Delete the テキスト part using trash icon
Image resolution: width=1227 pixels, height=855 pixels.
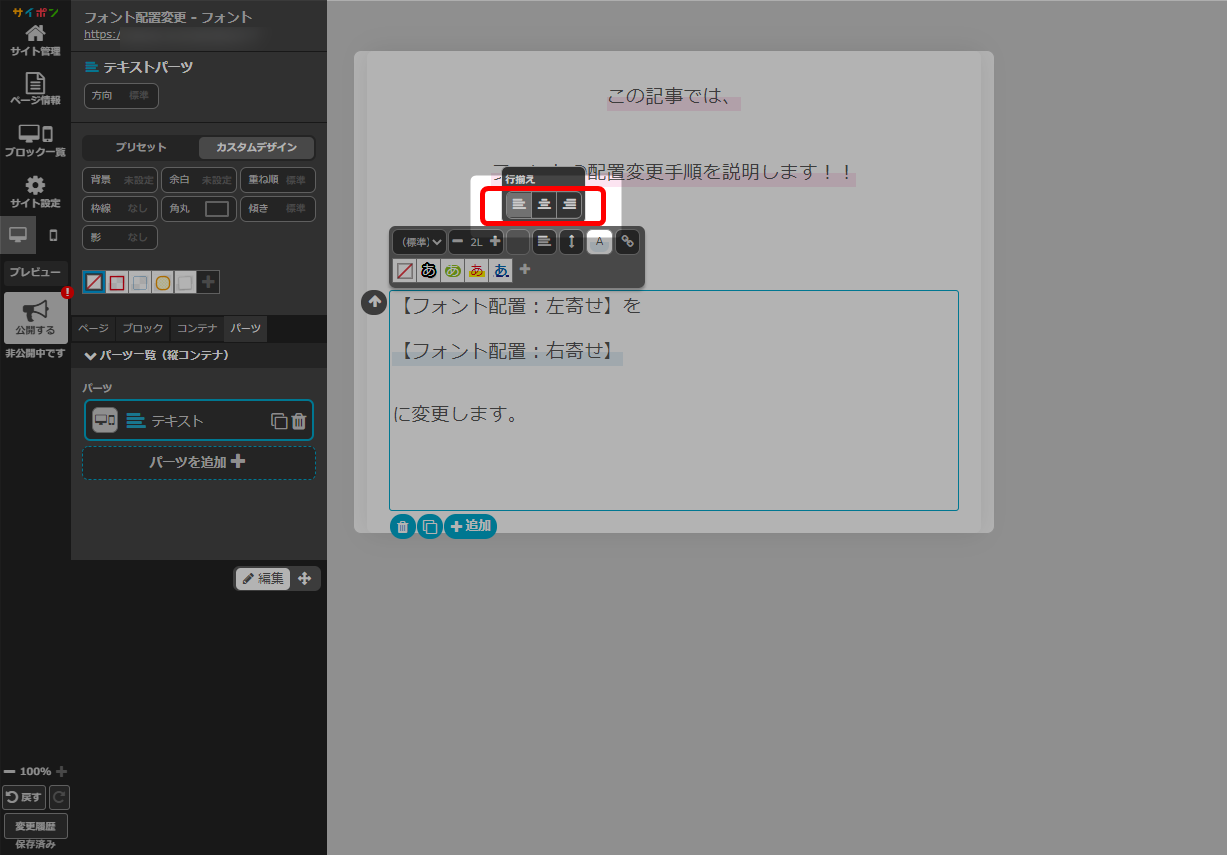click(x=299, y=421)
